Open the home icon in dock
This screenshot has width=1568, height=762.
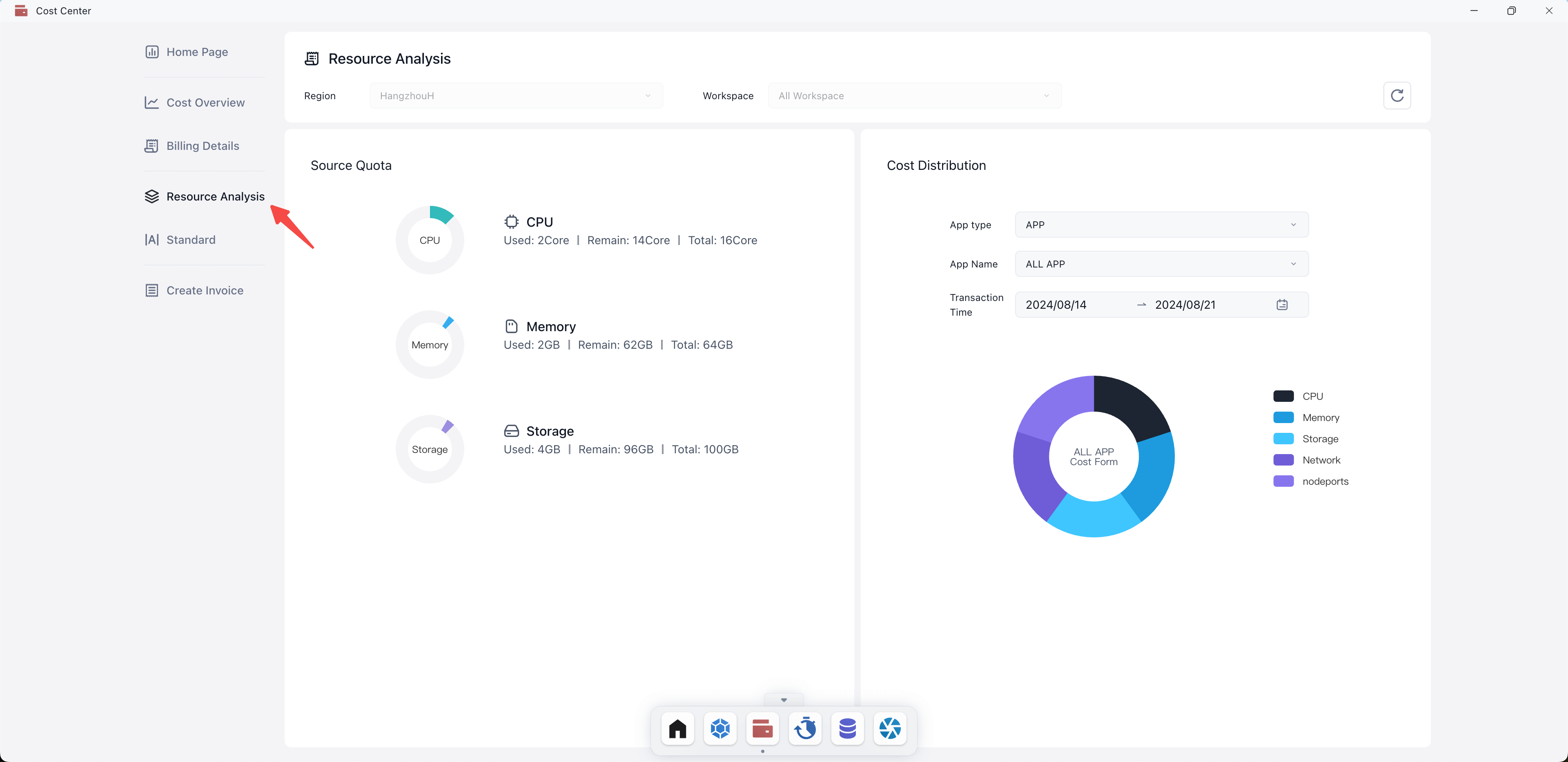pos(677,729)
